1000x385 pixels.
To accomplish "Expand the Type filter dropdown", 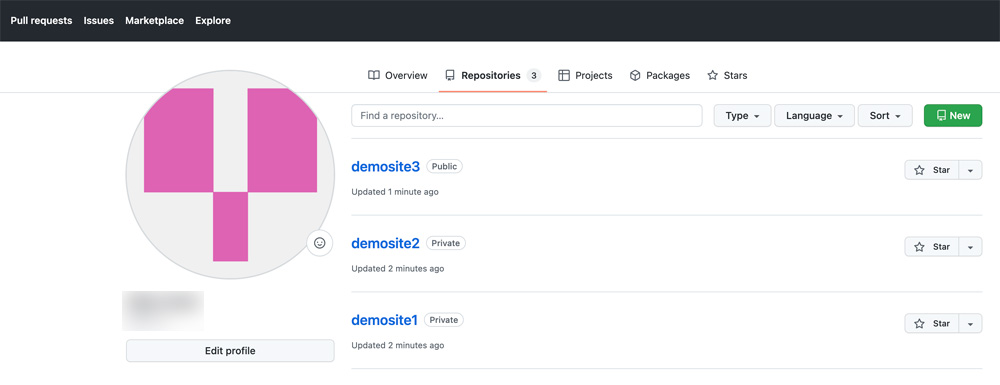I will point(742,116).
